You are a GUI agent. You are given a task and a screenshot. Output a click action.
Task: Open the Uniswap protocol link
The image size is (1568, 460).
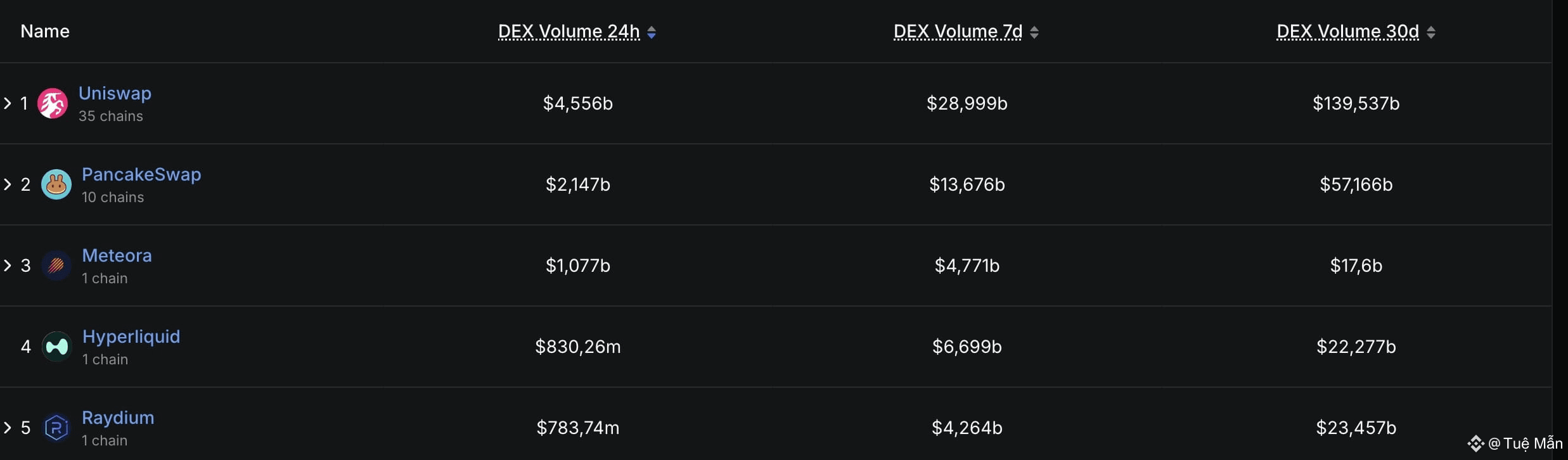115,93
